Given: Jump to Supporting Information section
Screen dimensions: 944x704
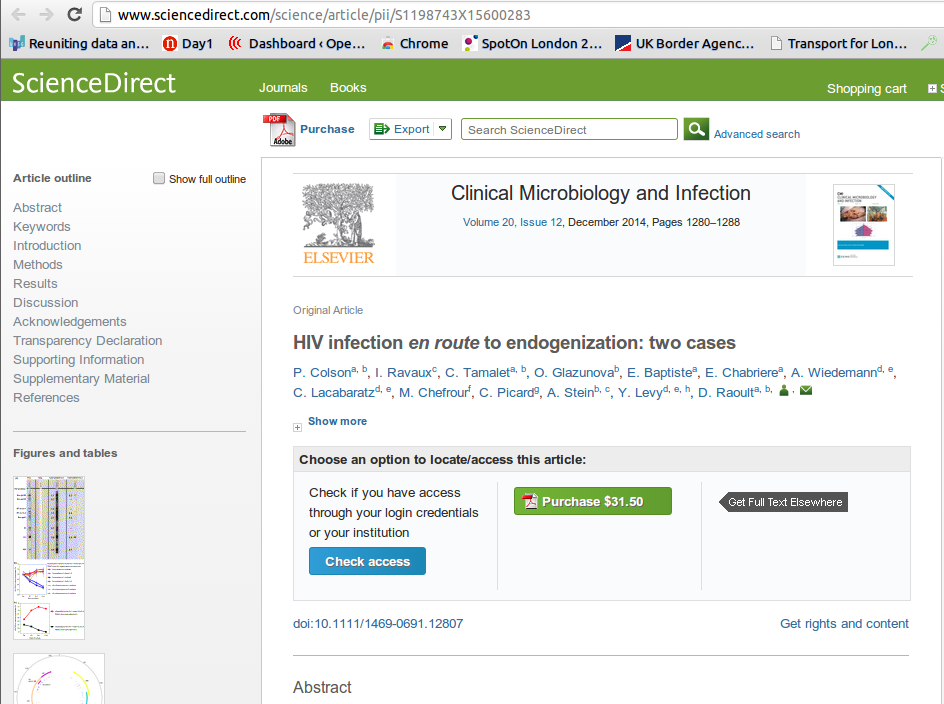Looking at the screenshot, I should [x=79, y=360].
